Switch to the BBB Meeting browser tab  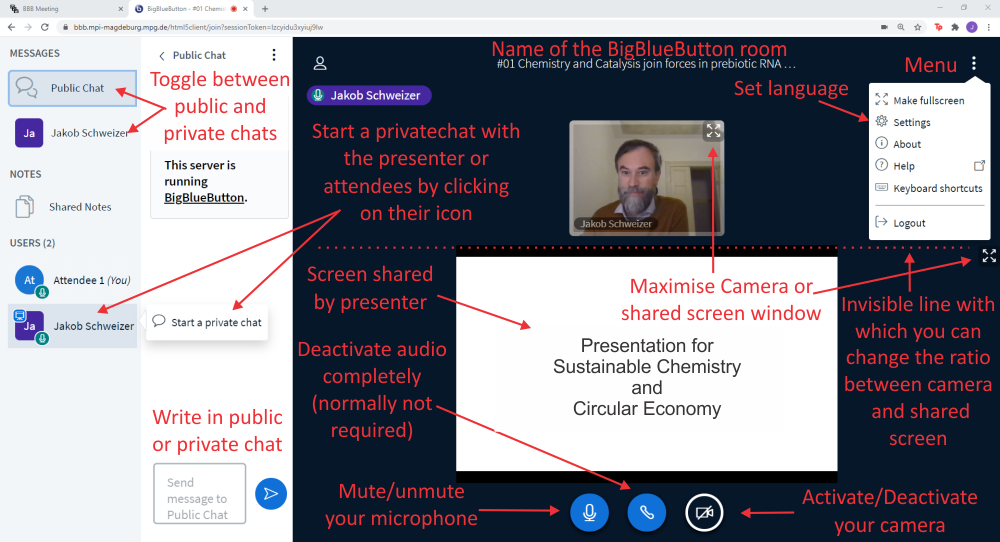tap(64, 9)
